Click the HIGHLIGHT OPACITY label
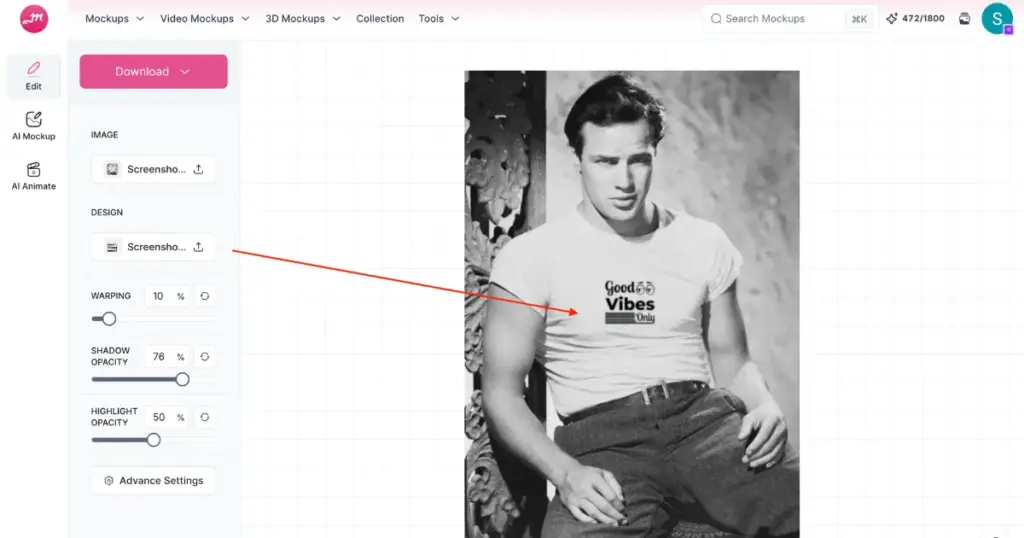This screenshot has height=538, width=1024. tap(114, 417)
